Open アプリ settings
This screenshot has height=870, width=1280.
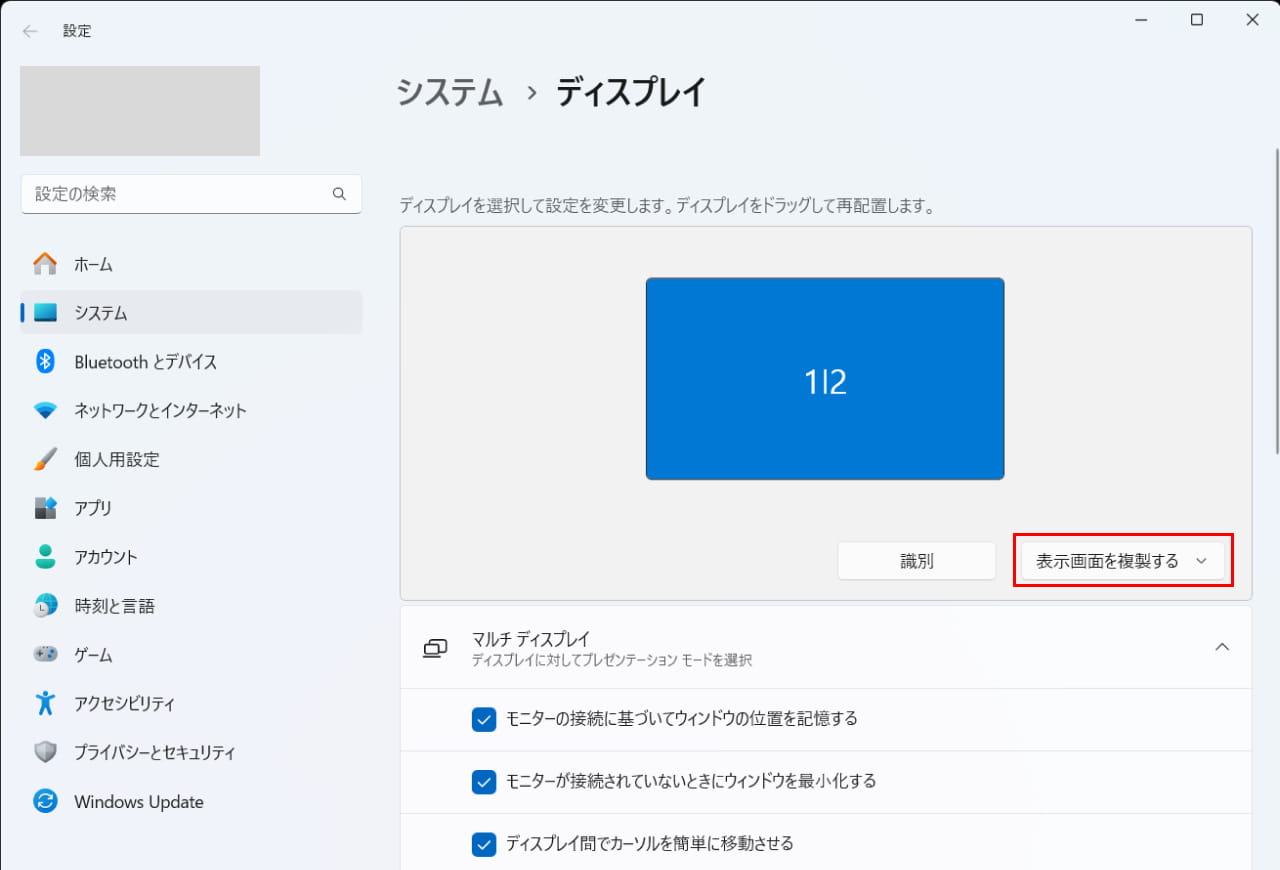191,508
